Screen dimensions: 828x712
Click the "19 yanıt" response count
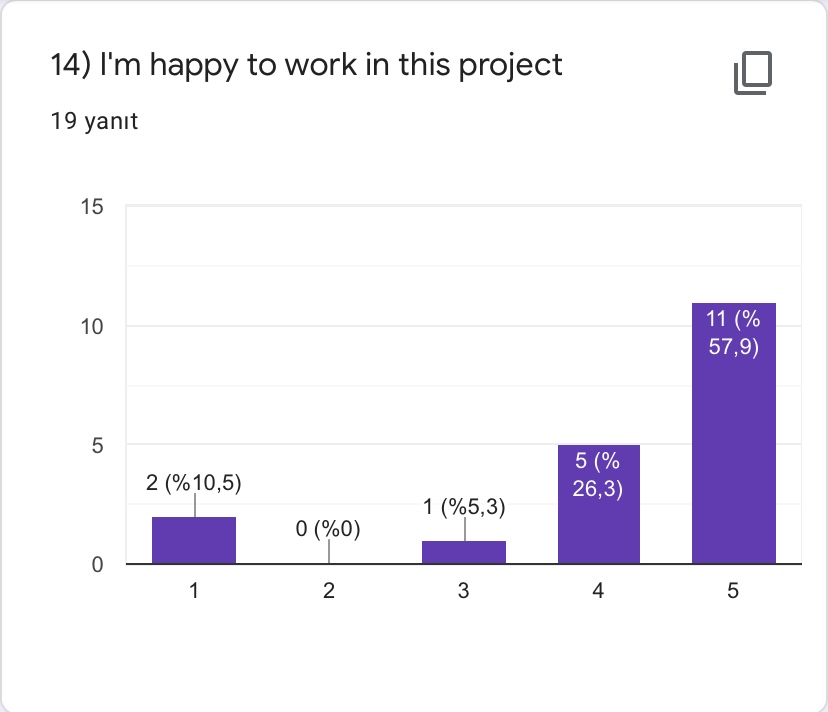click(94, 123)
